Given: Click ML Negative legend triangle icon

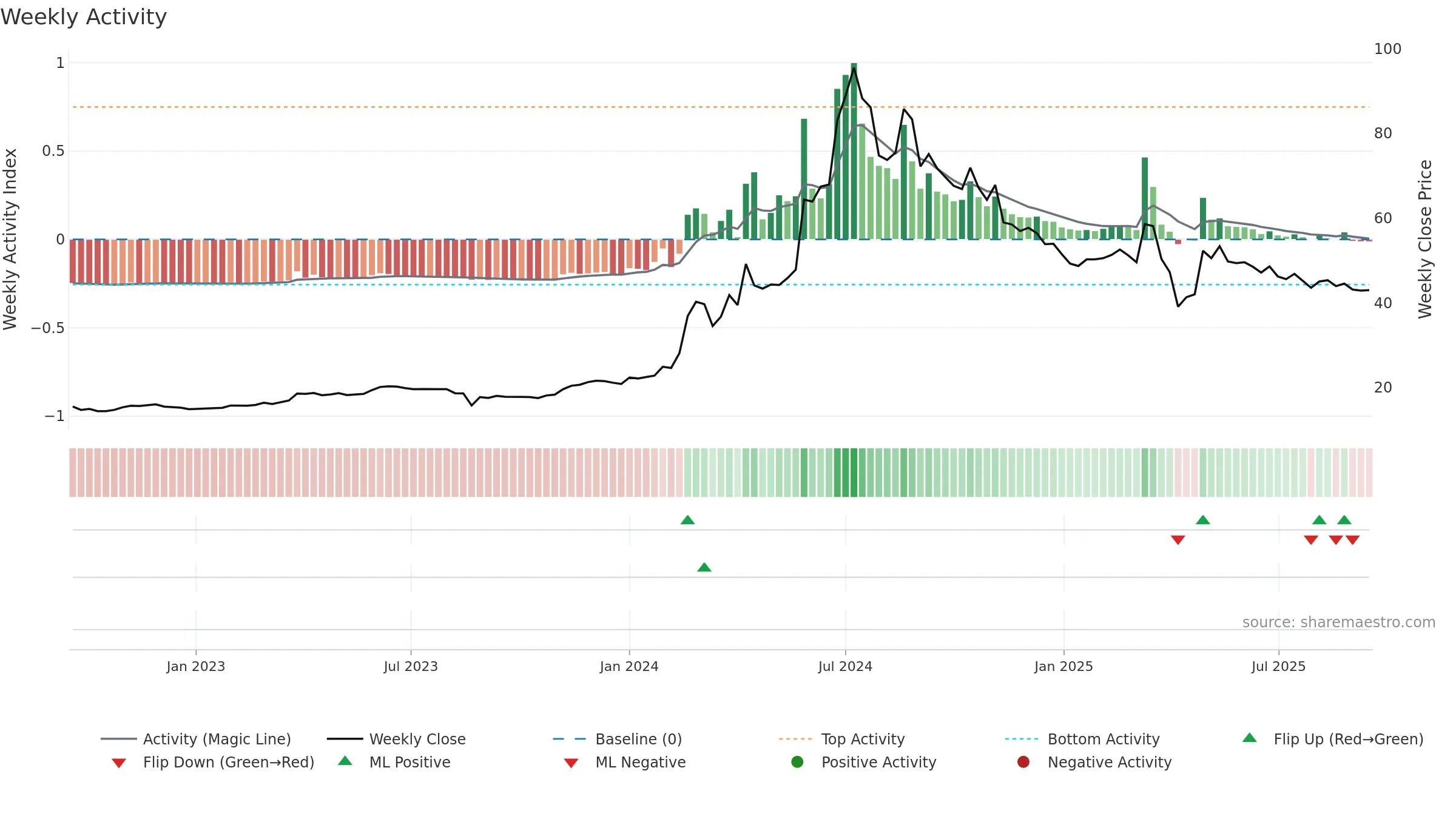Looking at the screenshot, I should [x=571, y=763].
